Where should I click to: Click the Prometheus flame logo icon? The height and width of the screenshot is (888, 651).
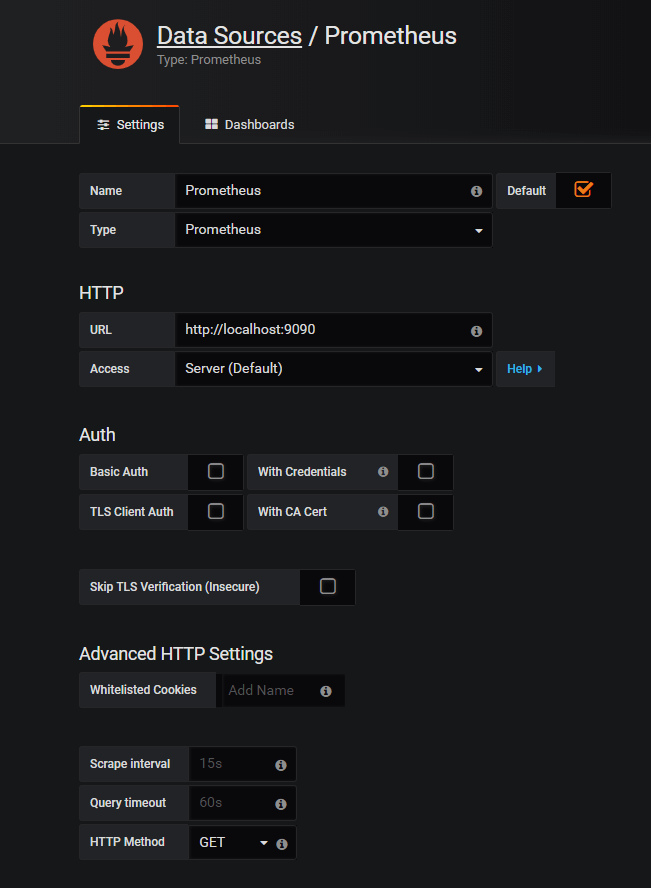click(x=118, y=45)
